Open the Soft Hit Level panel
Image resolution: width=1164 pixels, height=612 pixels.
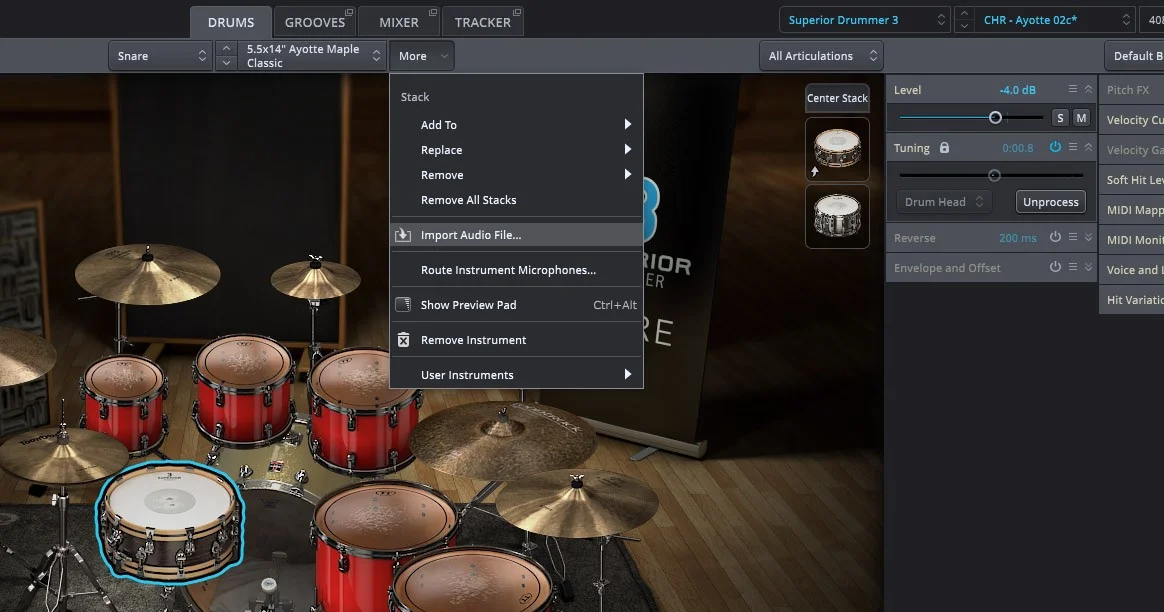pos(1131,180)
